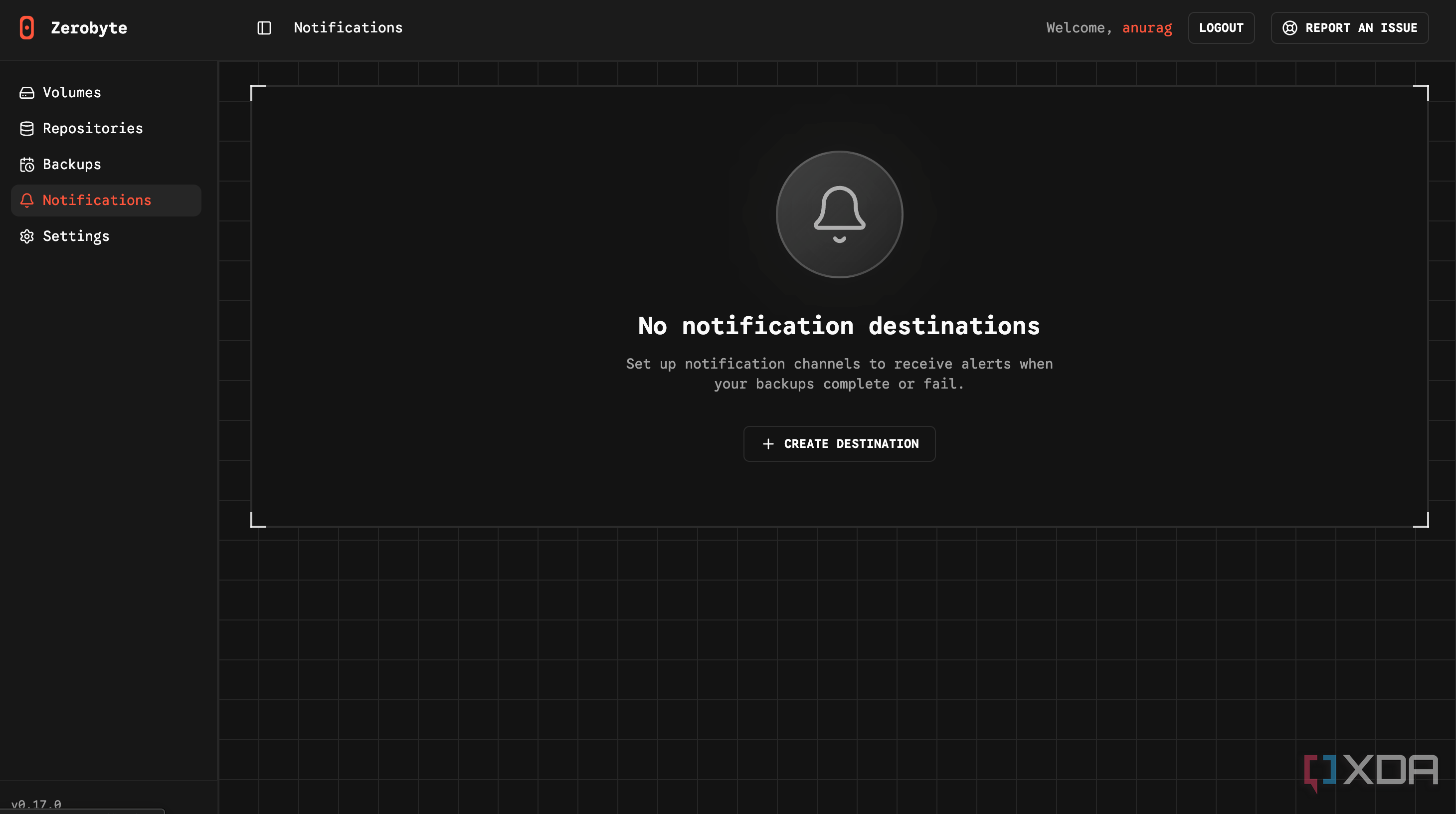Click the LOGOUT button

tap(1221, 28)
